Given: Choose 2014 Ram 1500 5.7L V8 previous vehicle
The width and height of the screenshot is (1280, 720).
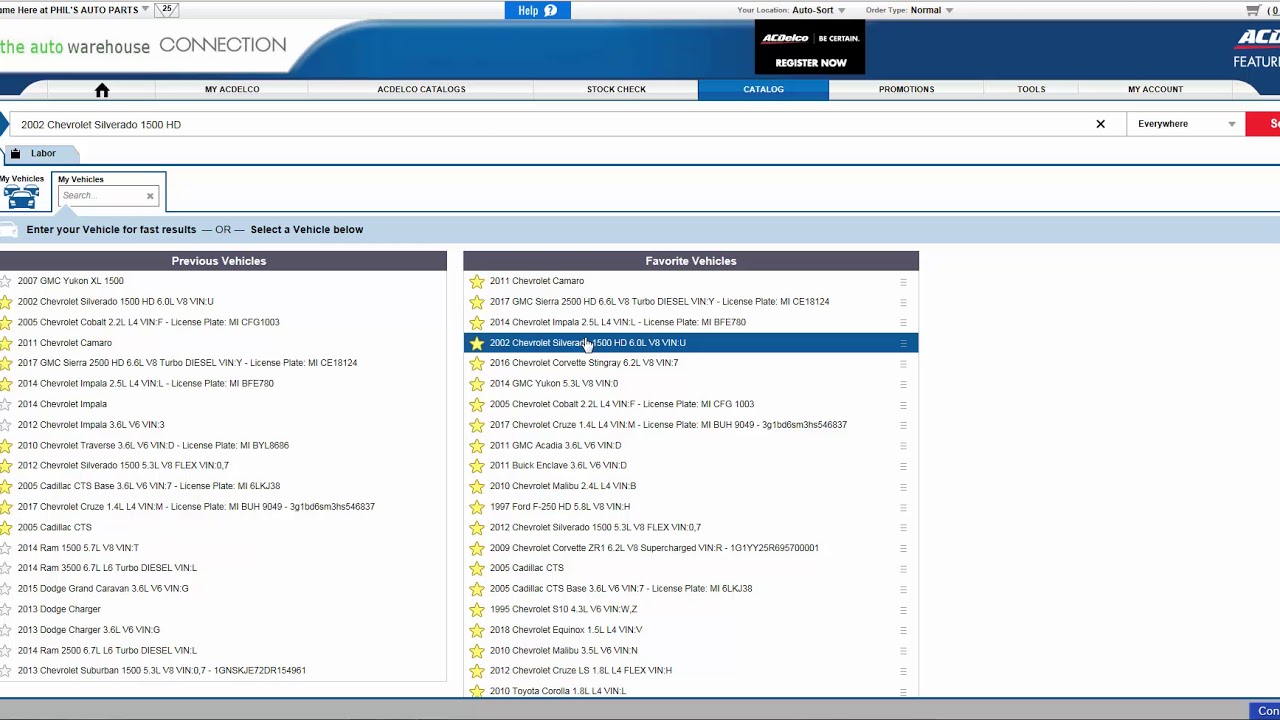Looking at the screenshot, I should pyautogui.click(x=78, y=548).
